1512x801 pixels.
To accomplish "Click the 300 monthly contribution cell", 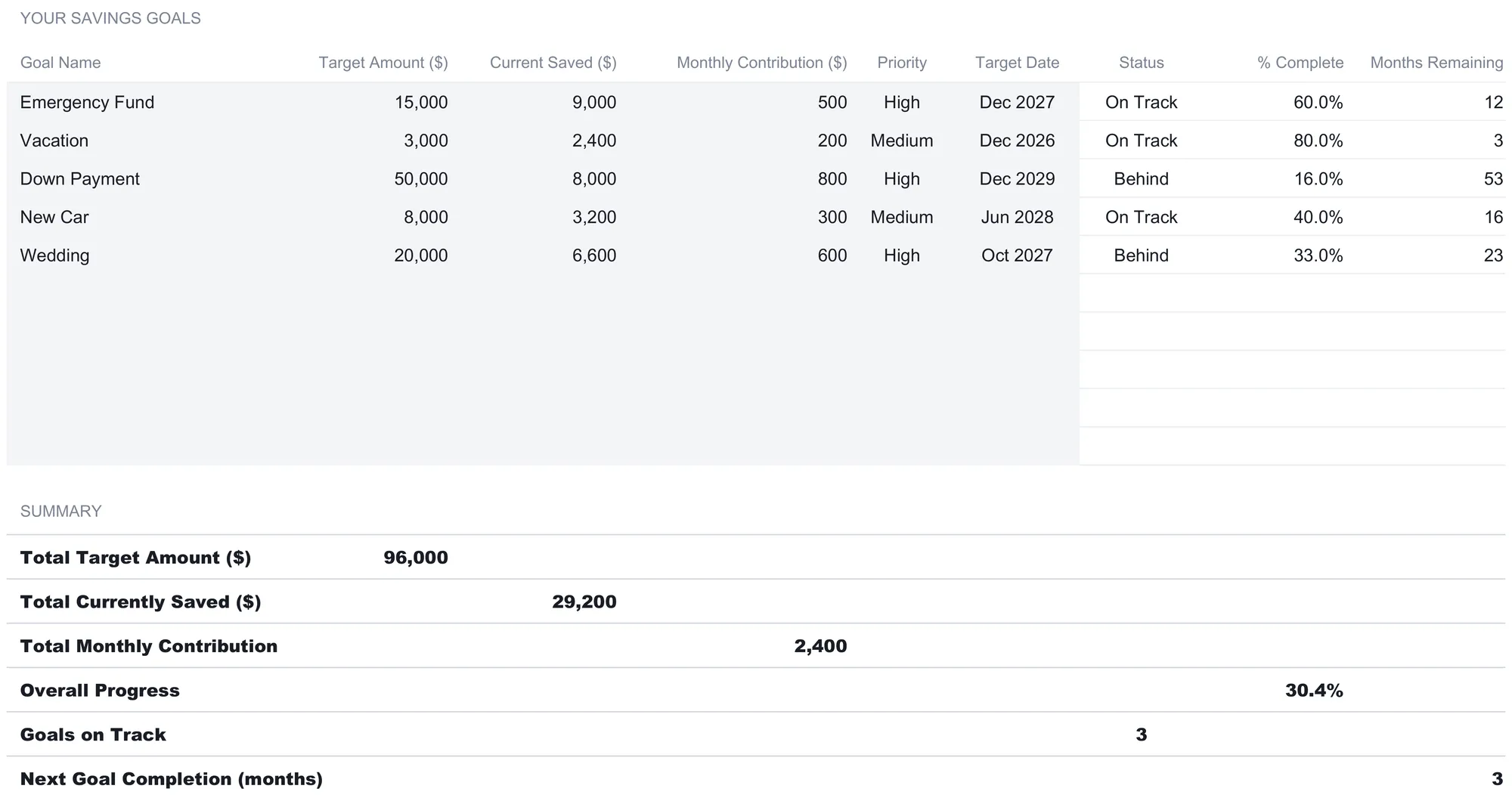I will [832, 218].
